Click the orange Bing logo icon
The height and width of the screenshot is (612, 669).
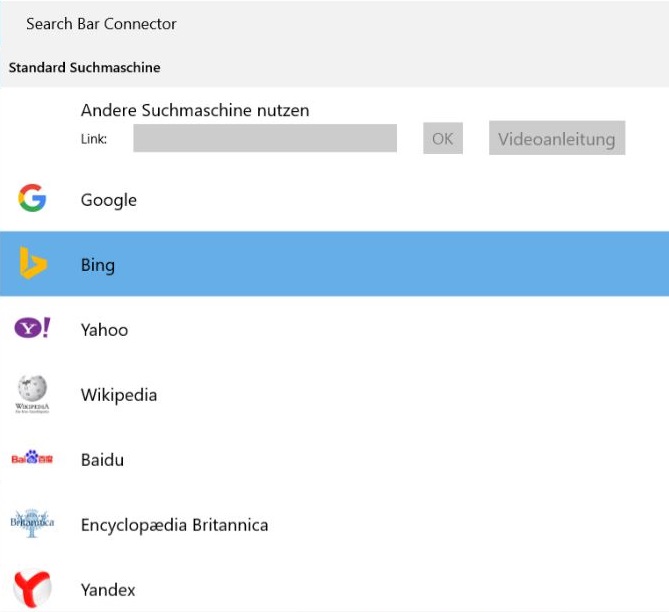tap(33, 263)
